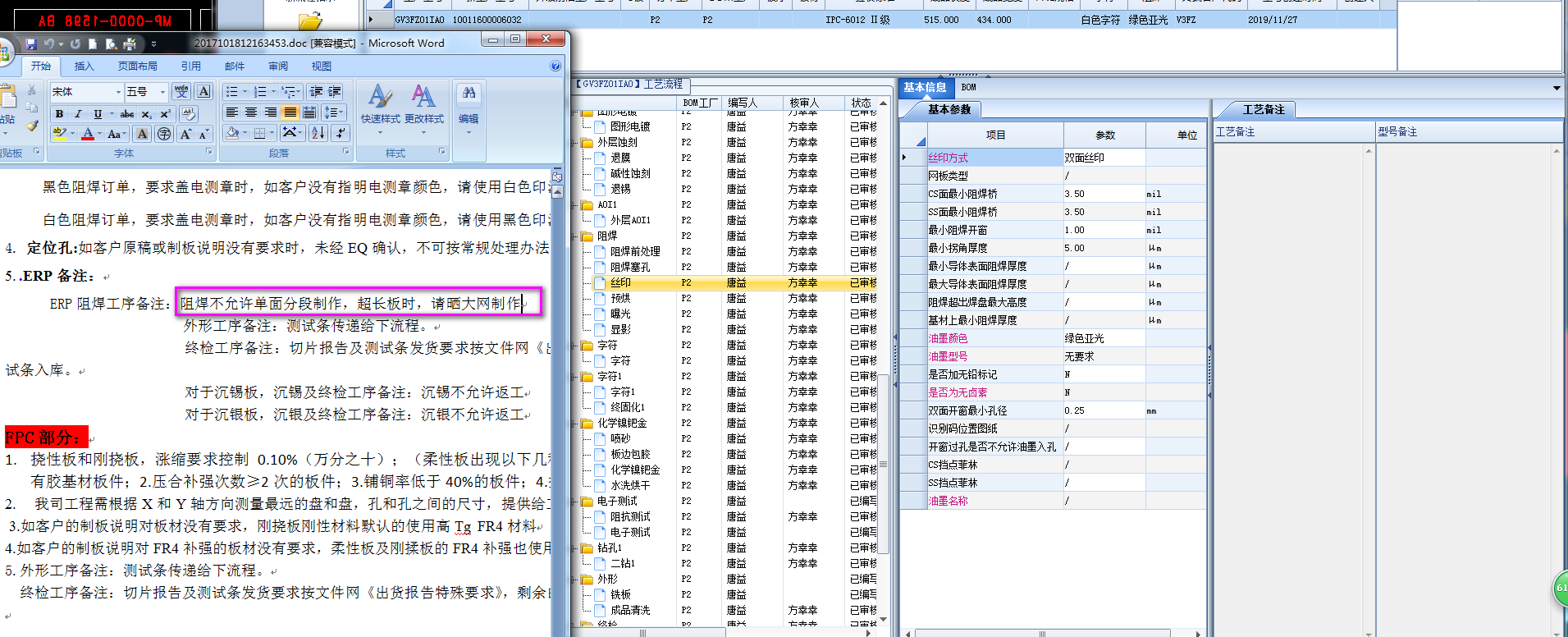
Task: Click 双面丝印 parameter value field
Action: pyautogui.click(x=1104, y=158)
